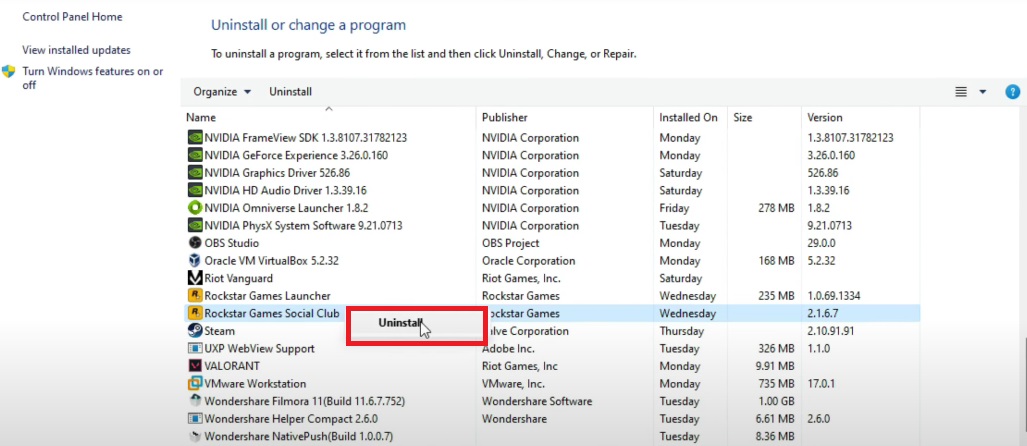The image size is (1027, 446).
Task: Click the OBS Studio icon
Action: (195, 243)
